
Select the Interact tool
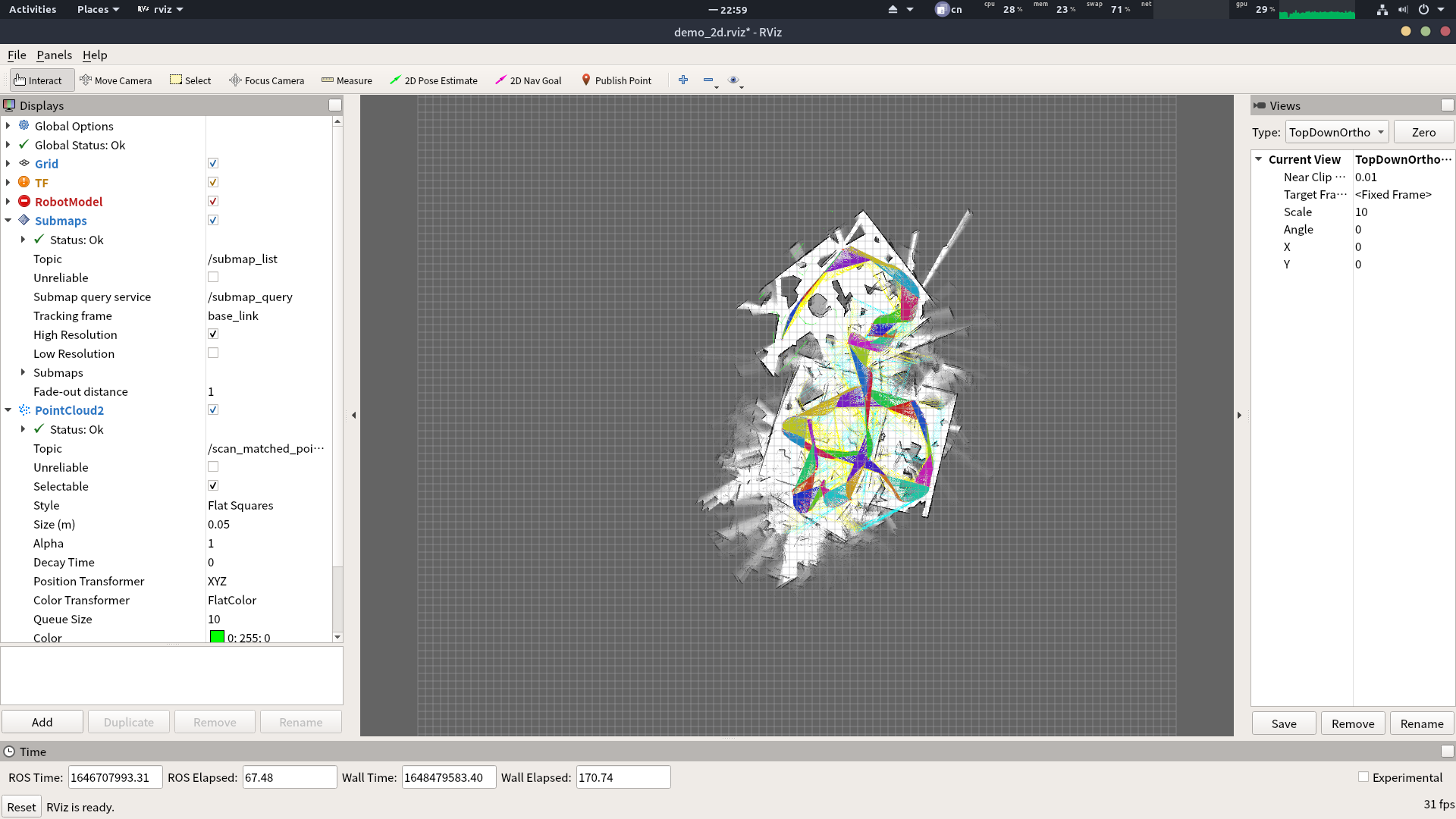pos(42,80)
